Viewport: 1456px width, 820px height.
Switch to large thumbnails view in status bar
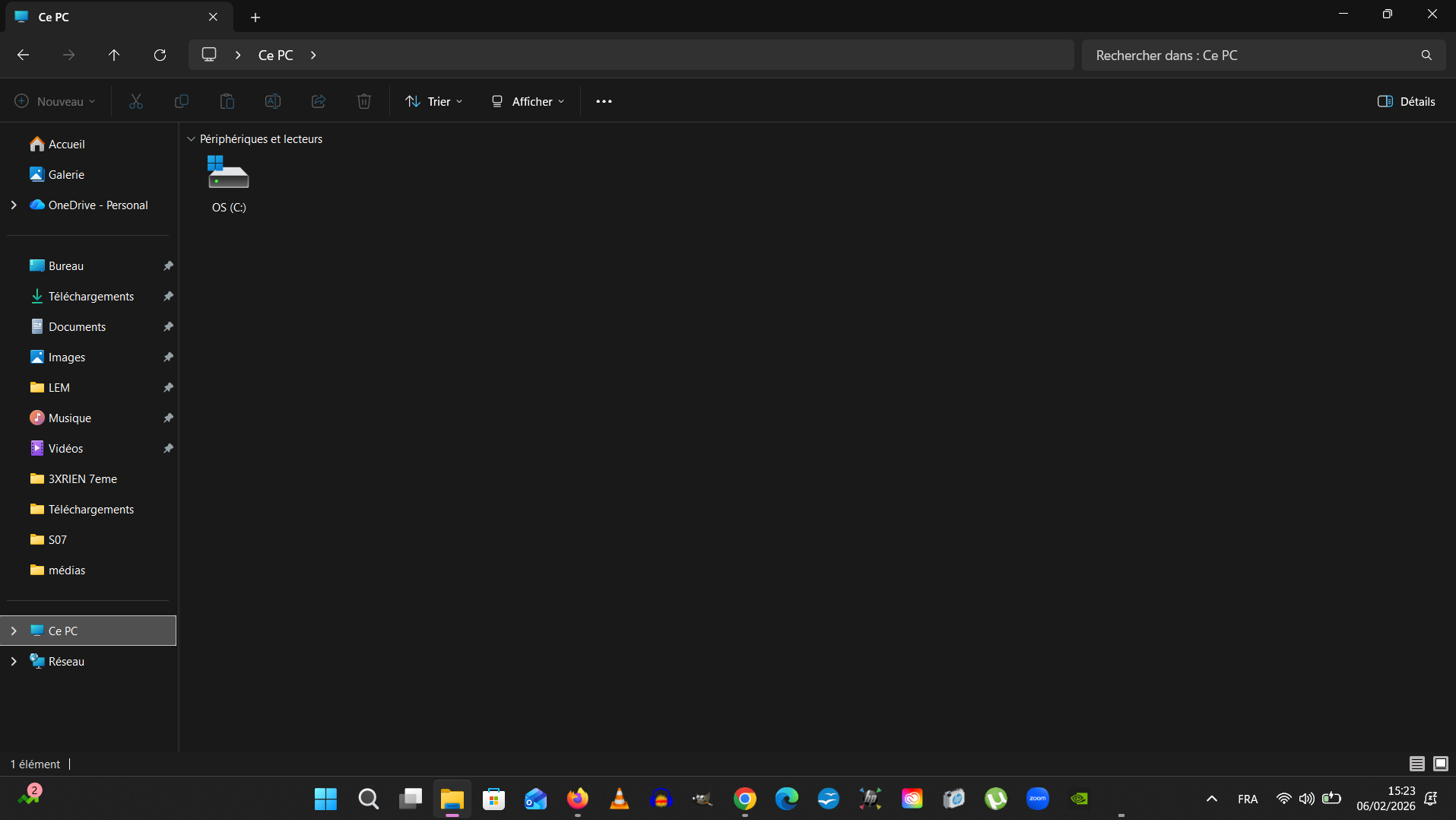tap(1441, 764)
